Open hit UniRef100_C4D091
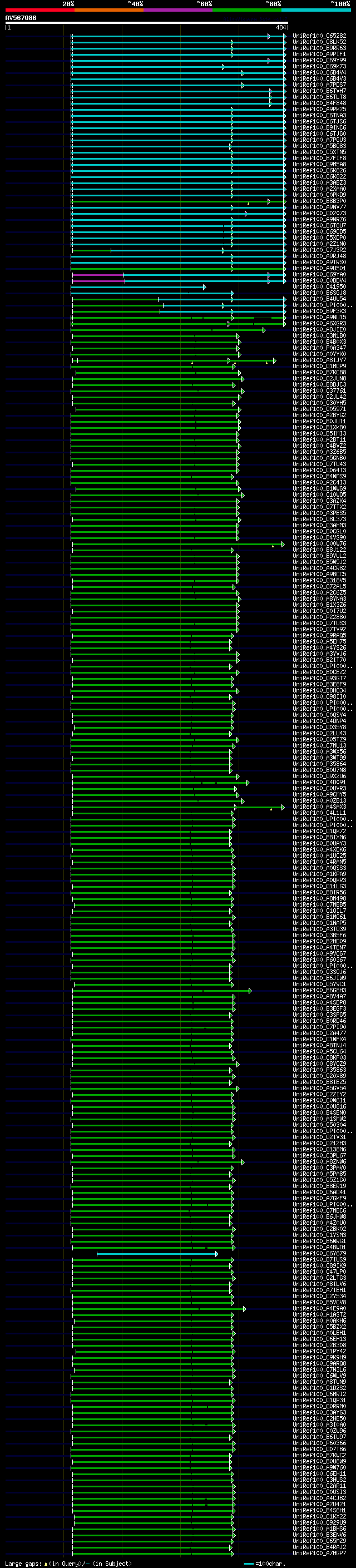 (x=319, y=782)
